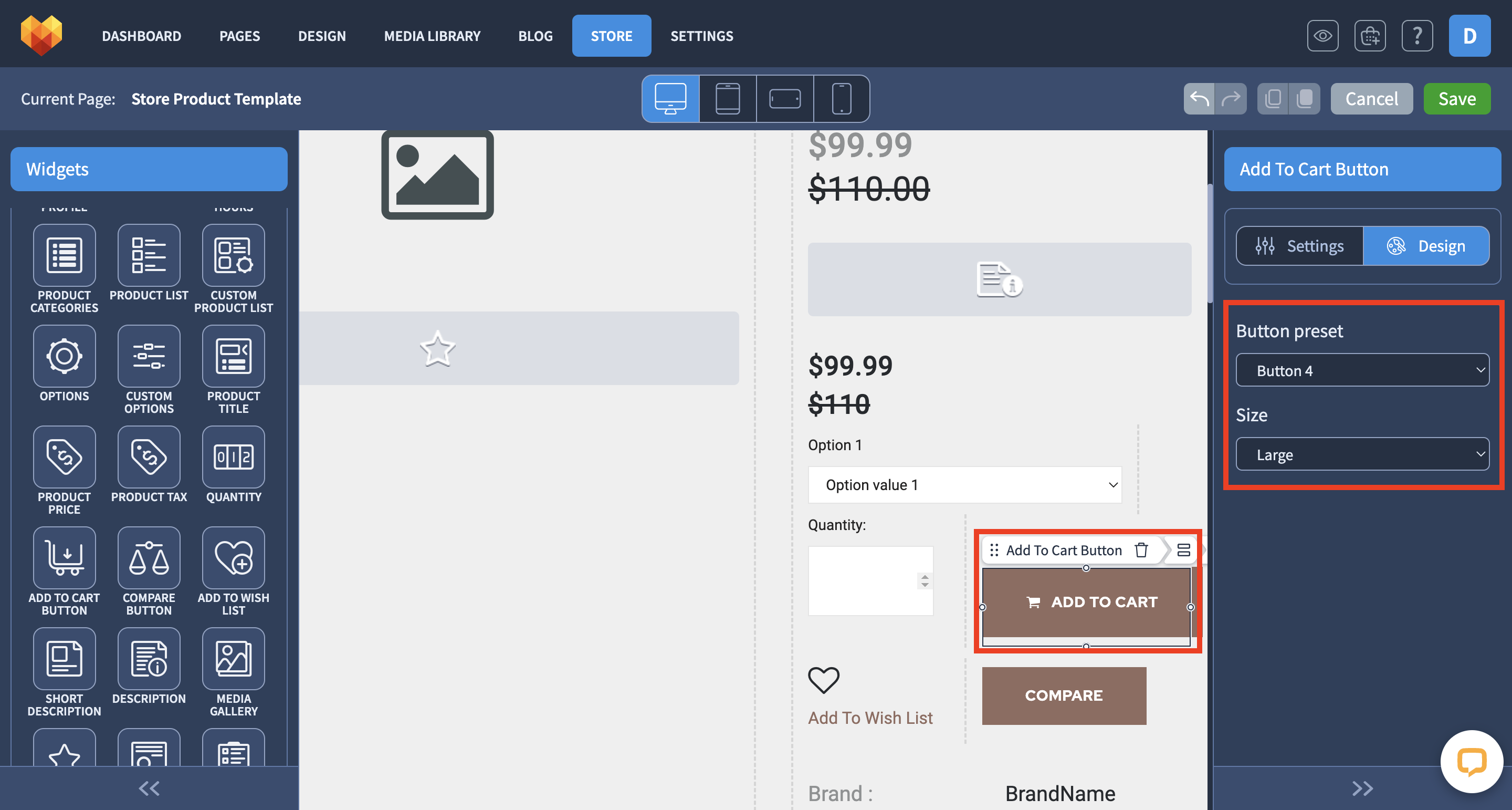Switch to the Settings tab in panel
Screen dimensions: 1512x810
click(1299, 245)
